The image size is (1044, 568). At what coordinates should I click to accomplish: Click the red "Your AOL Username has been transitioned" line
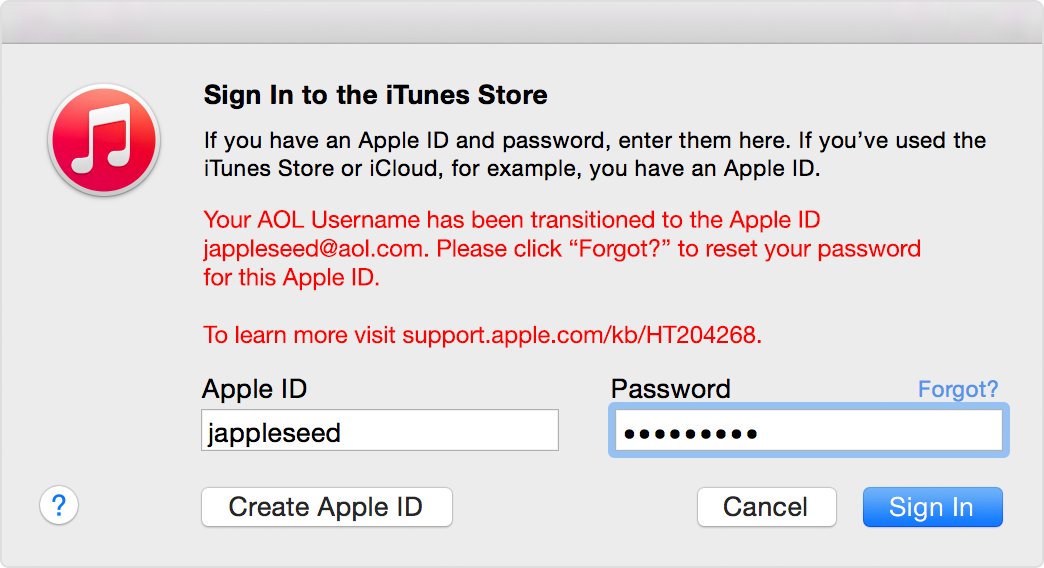511,220
